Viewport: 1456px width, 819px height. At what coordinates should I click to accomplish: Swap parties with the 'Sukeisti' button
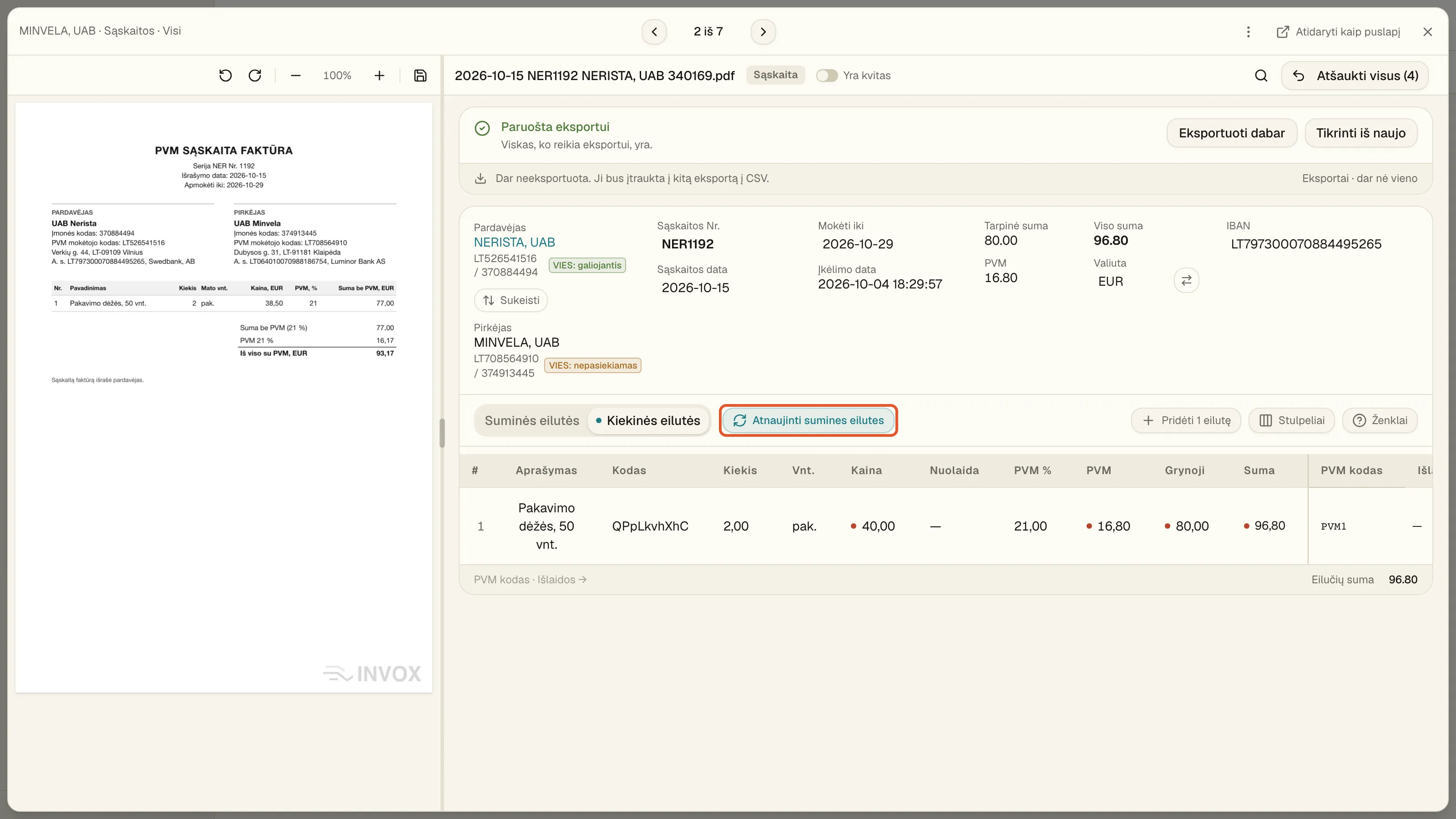pyautogui.click(x=511, y=300)
